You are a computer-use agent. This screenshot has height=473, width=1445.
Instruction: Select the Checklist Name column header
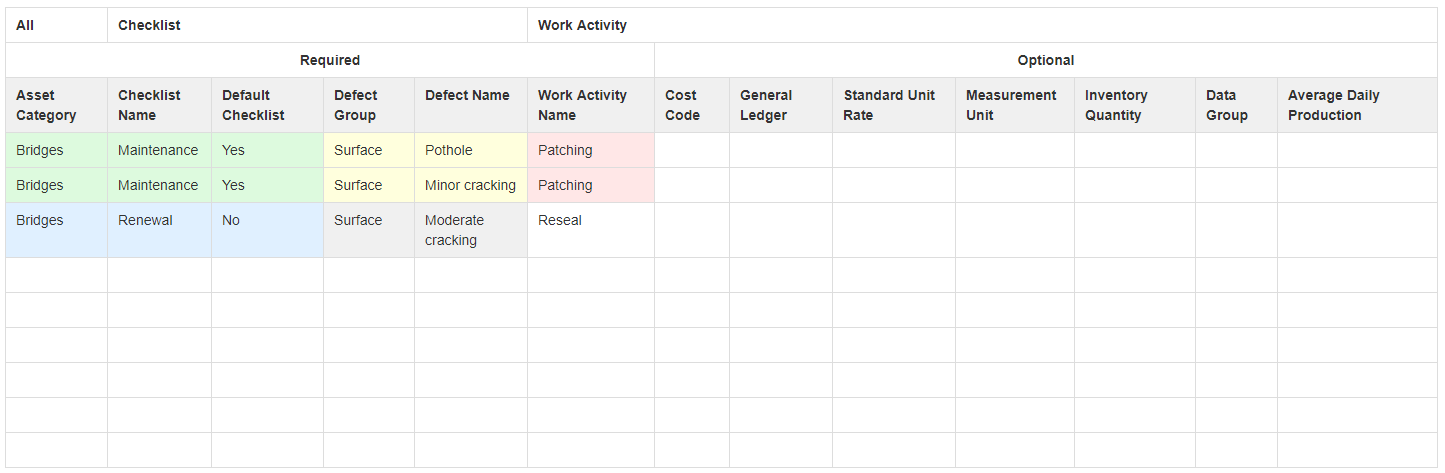159,105
